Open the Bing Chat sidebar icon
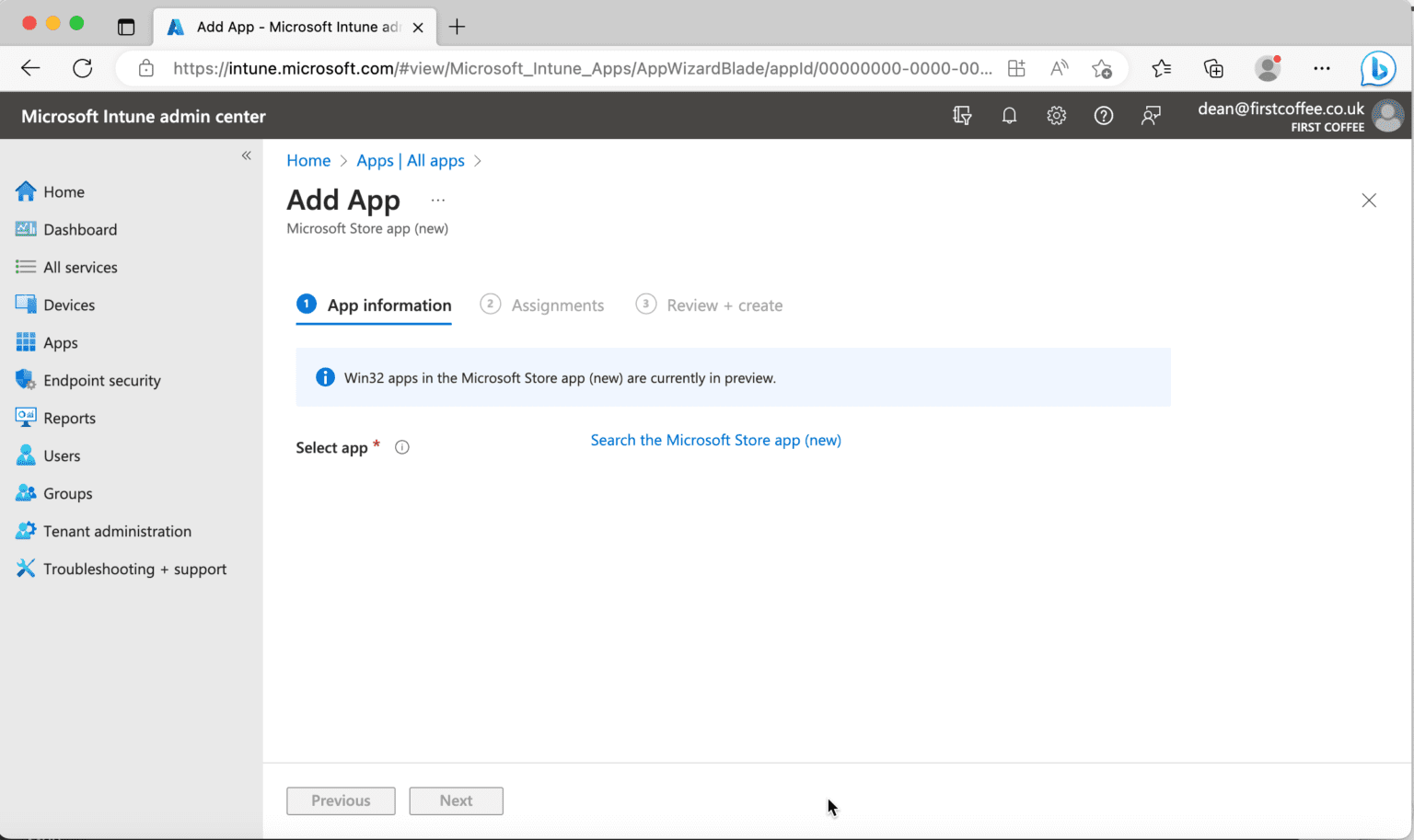The width and height of the screenshot is (1414, 840). tap(1378, 68)
